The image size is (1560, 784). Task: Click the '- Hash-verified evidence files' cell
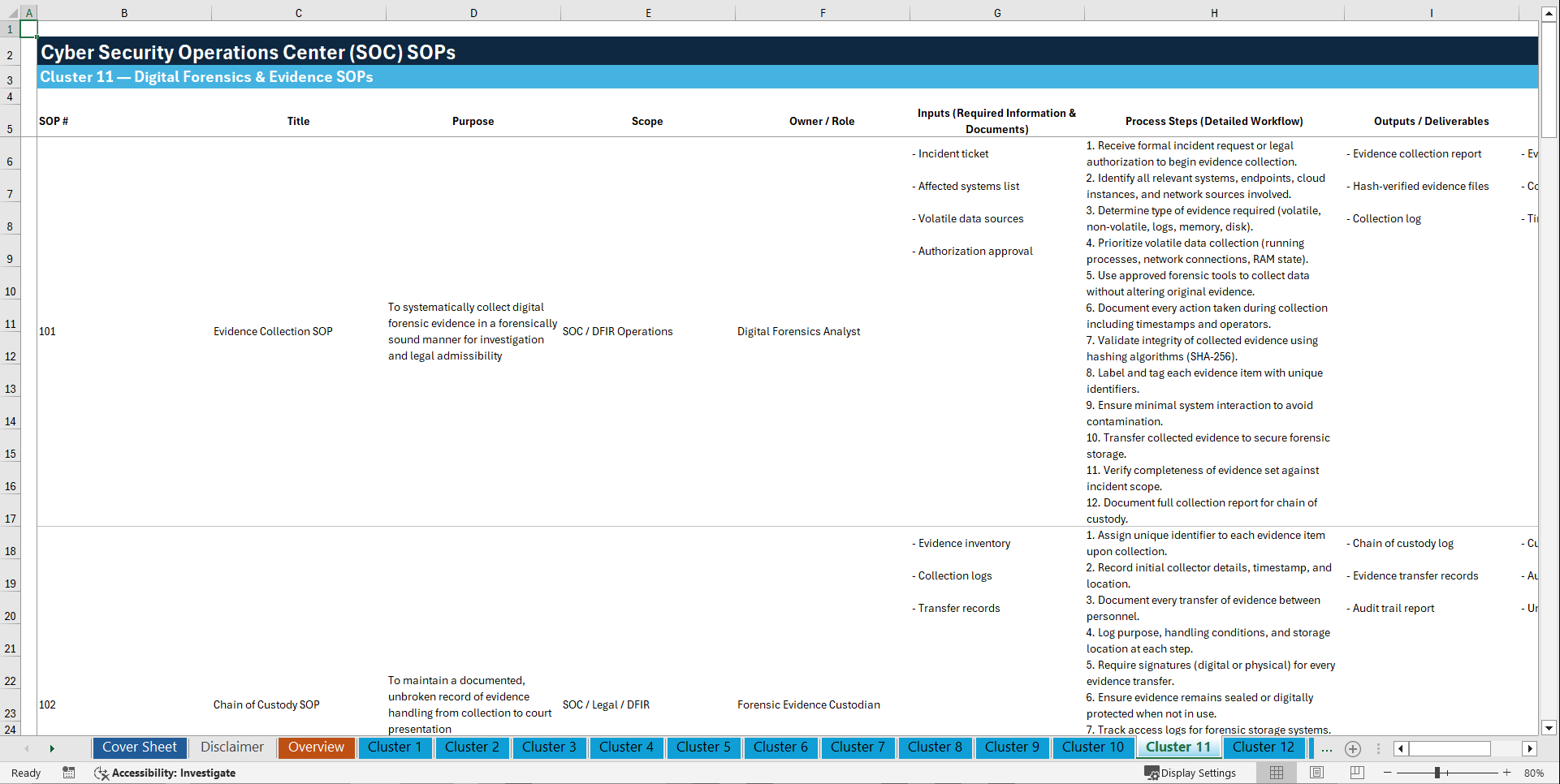(1431, 186)
